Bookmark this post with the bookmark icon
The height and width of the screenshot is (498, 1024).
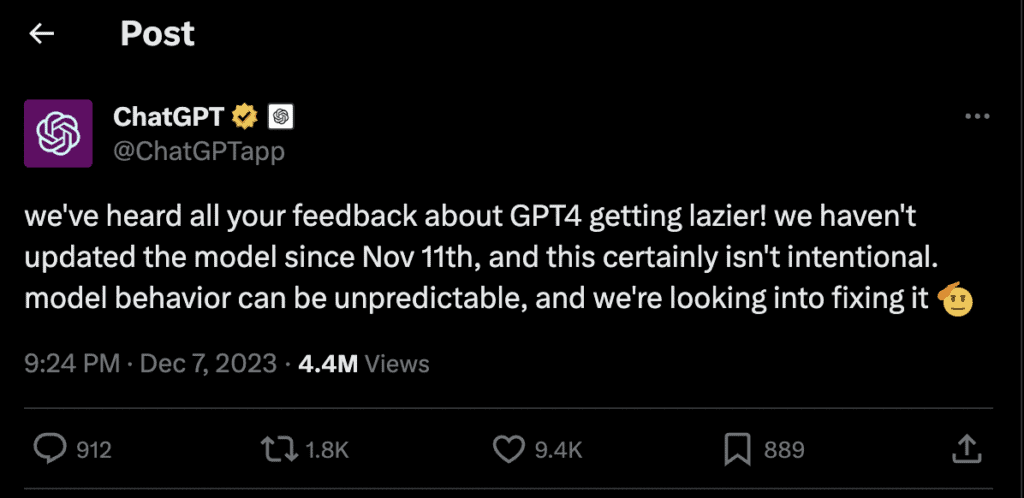pyautogui.click(x=736, y=449)
